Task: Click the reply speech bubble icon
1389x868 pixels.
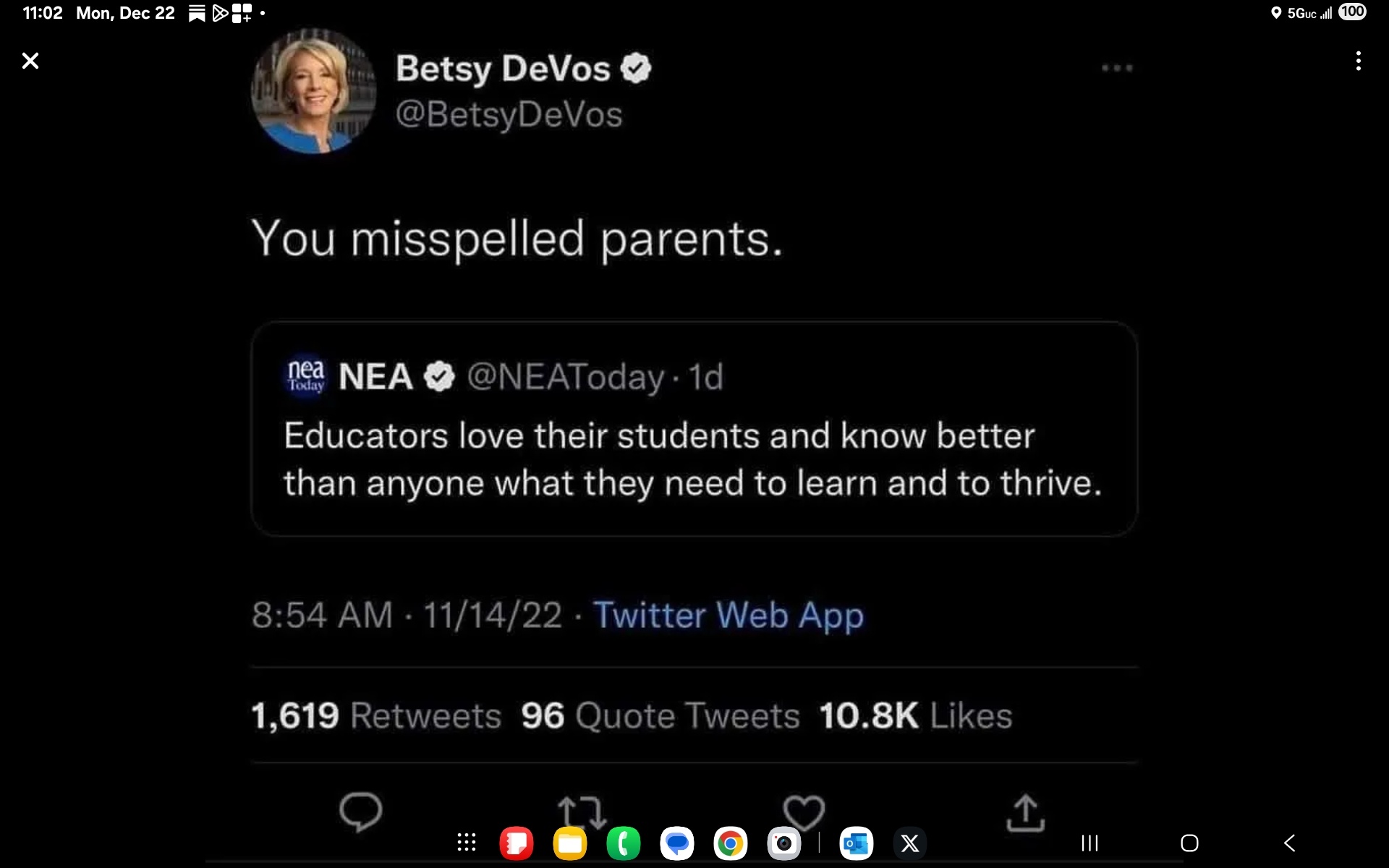Action: 360,812
